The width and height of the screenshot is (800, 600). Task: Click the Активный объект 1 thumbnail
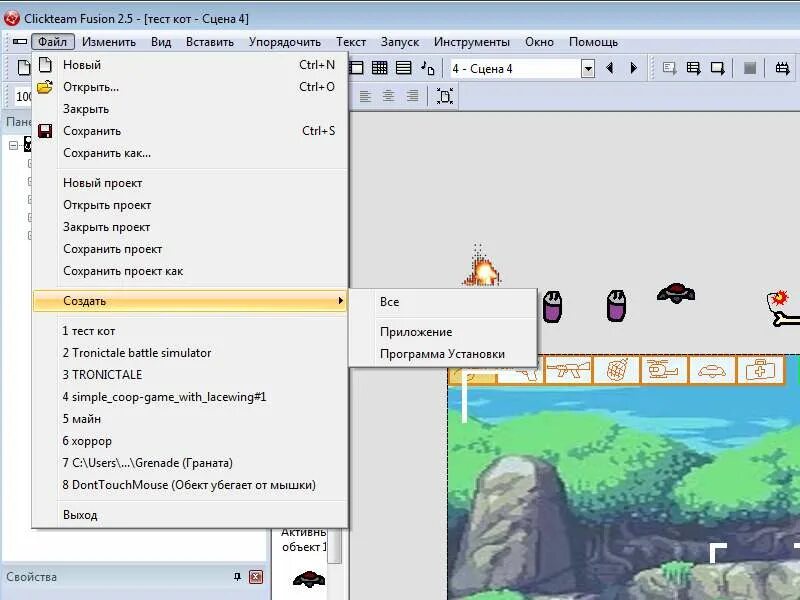(x=308, y=578)
